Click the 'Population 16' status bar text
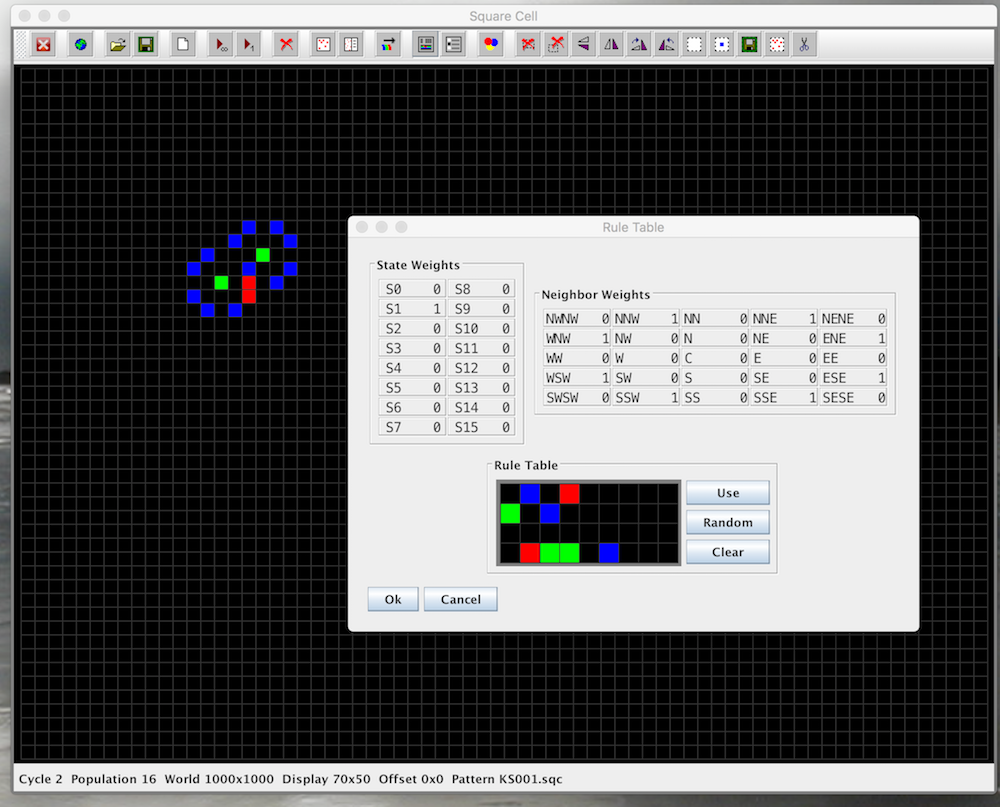The width and height of the screenshot is (1000, 807). pos(114,779)
